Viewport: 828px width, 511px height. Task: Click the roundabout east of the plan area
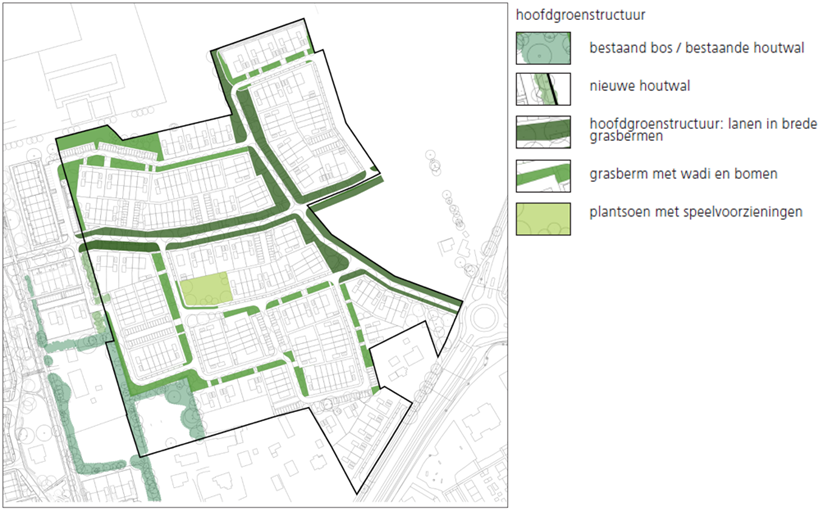(x=484, y=317)
